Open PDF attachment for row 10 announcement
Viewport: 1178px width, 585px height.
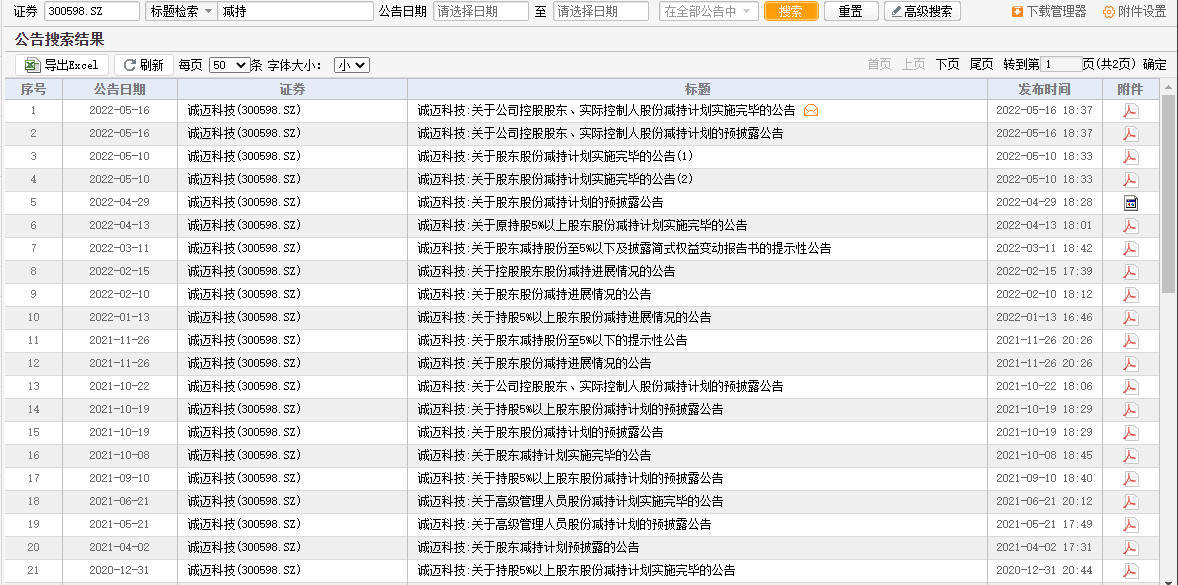(1130, 318)
